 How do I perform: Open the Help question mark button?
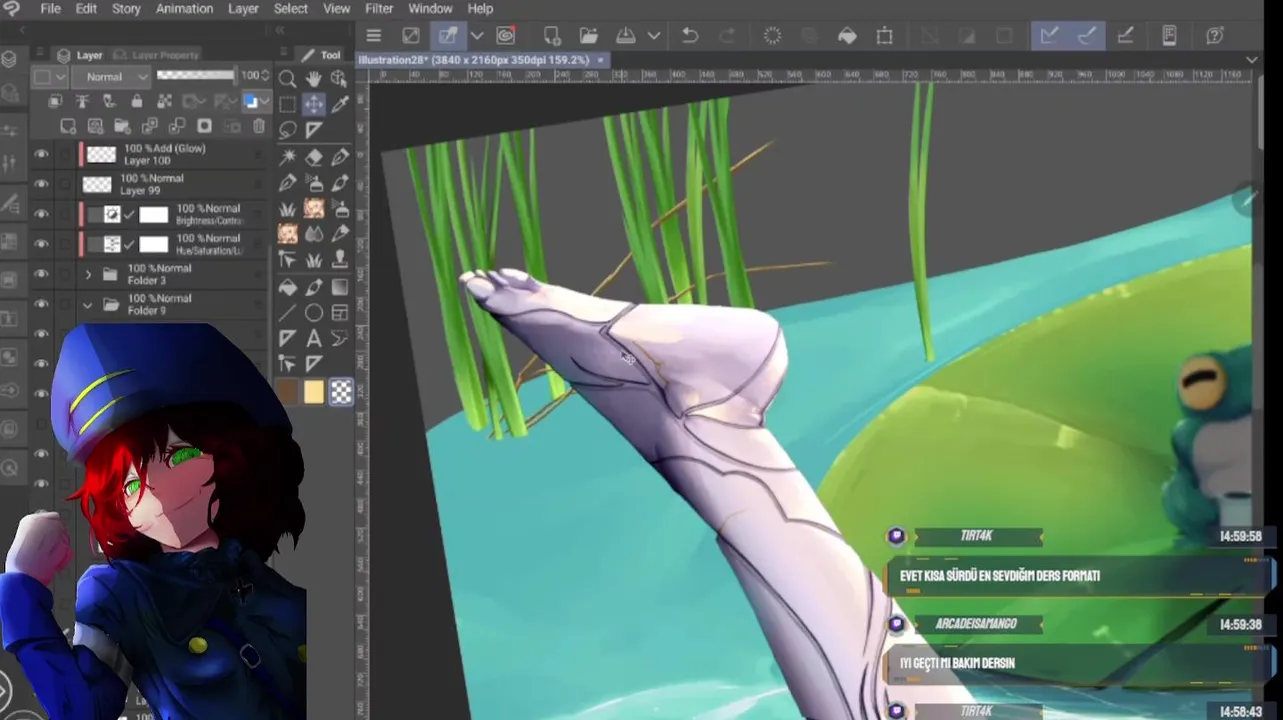tap(1215, 36)
